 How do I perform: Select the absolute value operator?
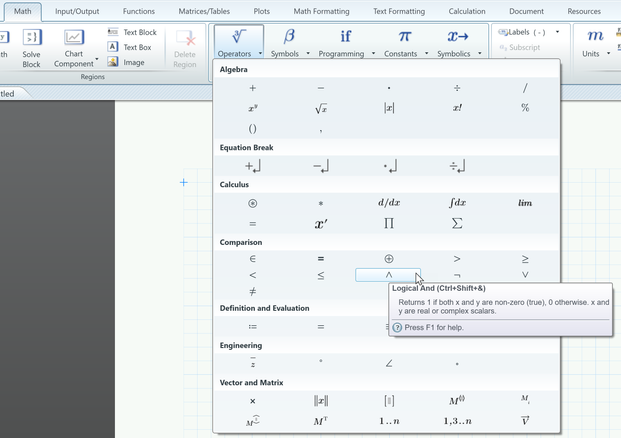pos(389,108)
